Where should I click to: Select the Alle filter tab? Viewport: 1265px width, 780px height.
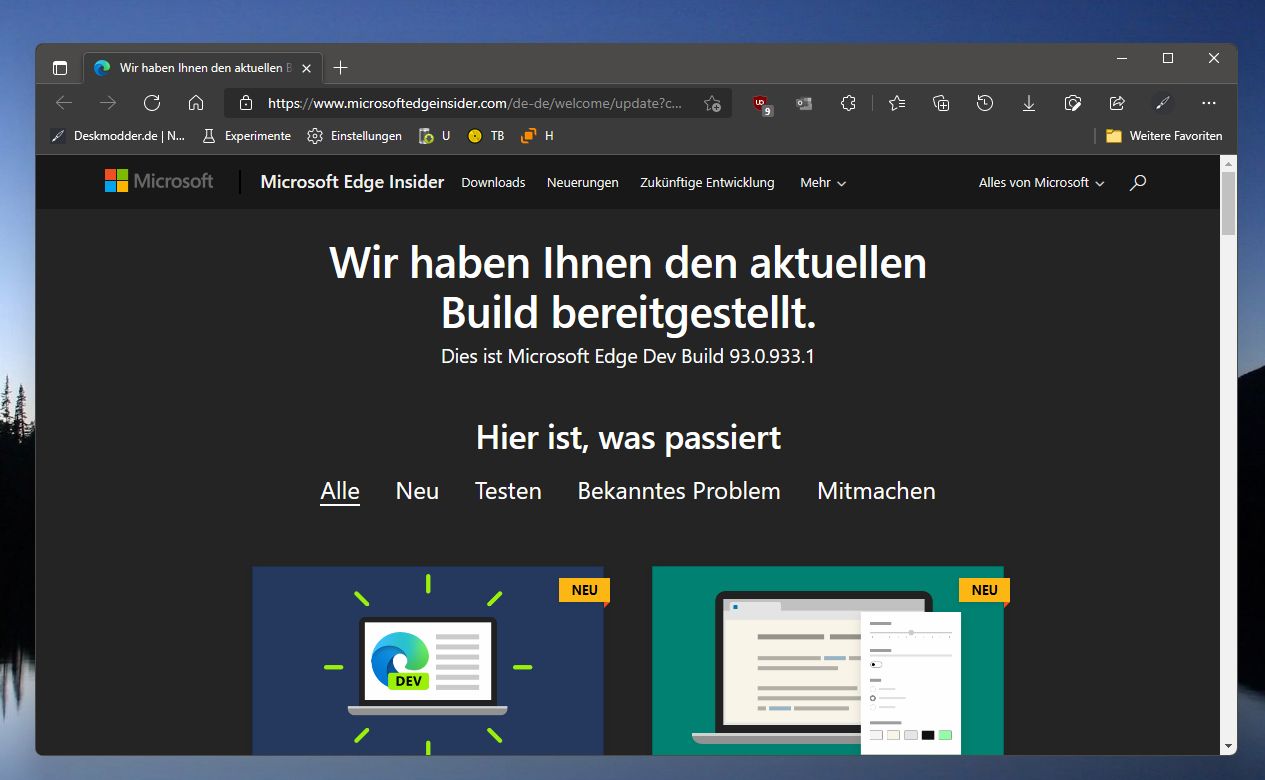[x=340, y=492]
